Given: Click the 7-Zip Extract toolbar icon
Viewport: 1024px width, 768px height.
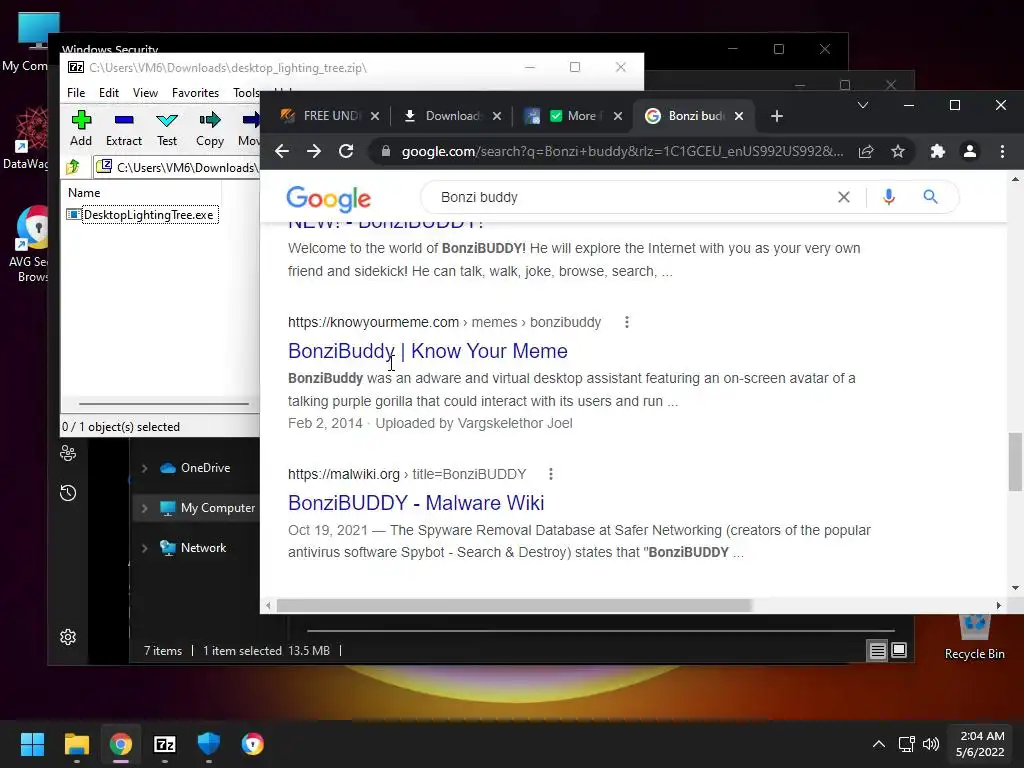Looking at the screenshot, I should [x=123, y=128].
